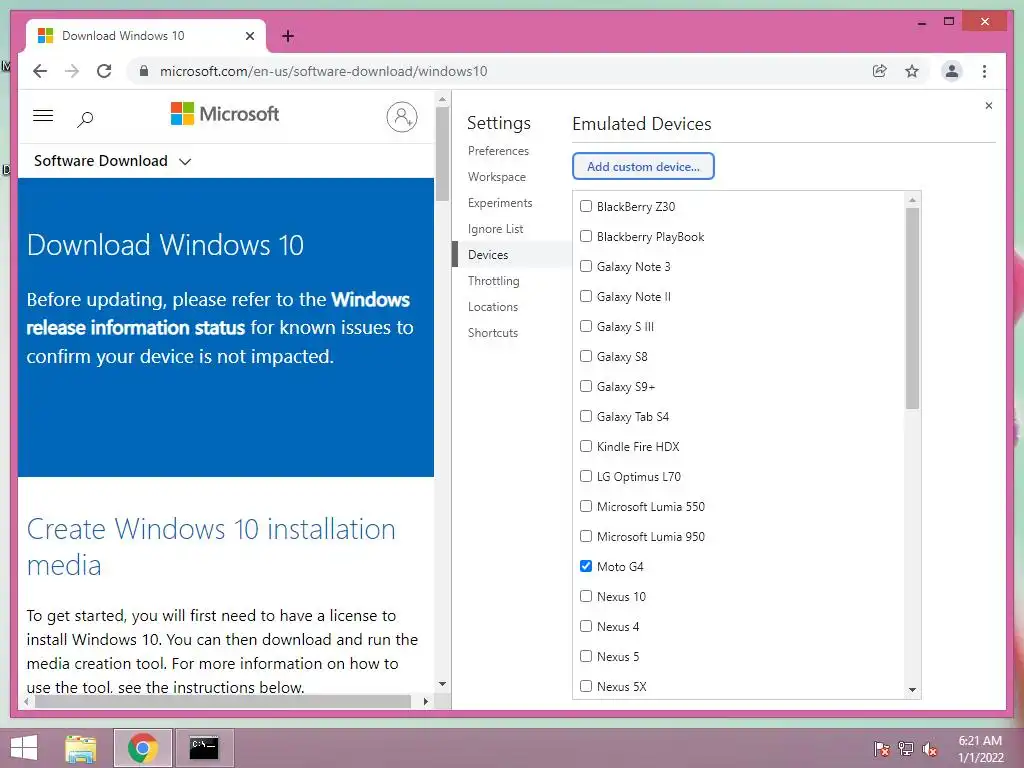The width and height of the screenshot is (1024, 768).
Task: Open a new tab with the plus button
Action: click(x=287, y=36)
